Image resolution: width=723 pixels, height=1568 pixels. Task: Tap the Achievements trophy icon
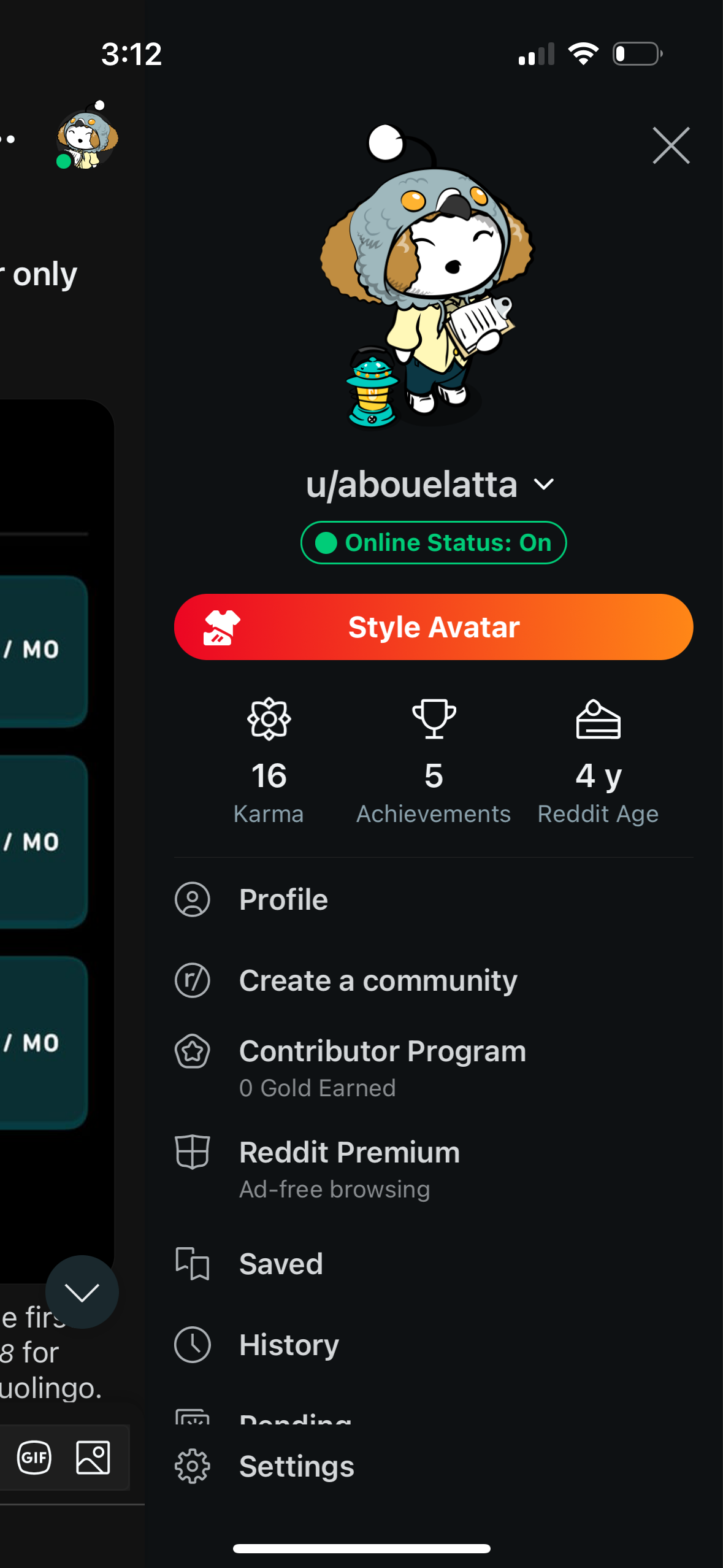[434, 719]
